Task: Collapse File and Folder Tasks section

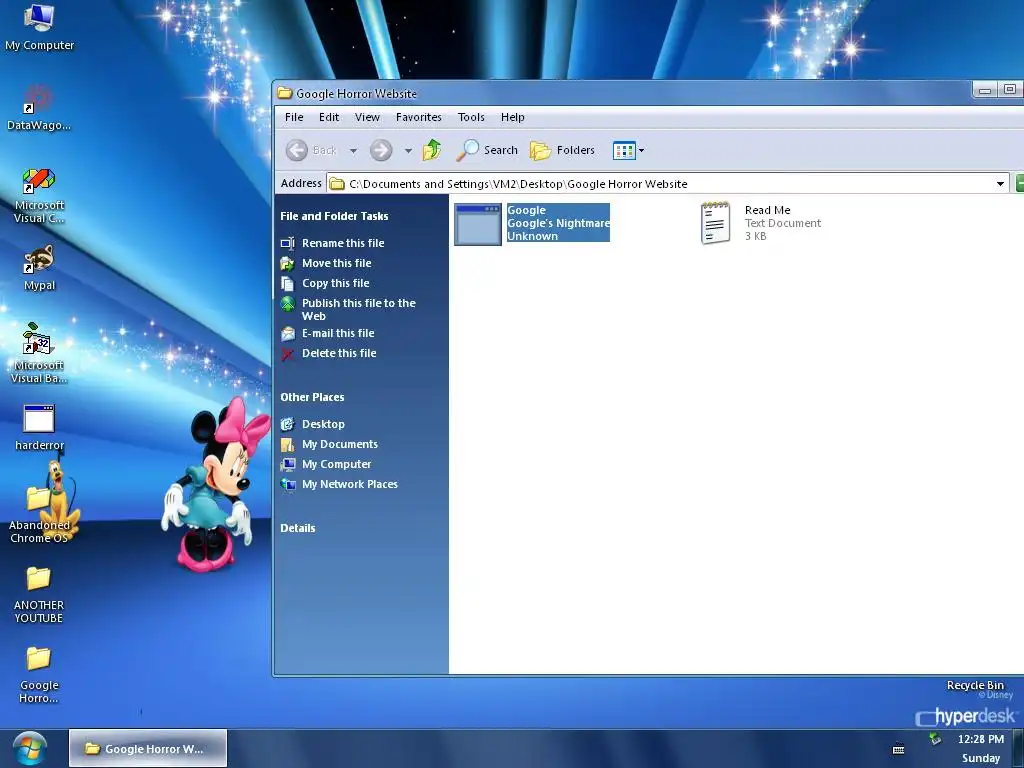Action: (334, 216)
